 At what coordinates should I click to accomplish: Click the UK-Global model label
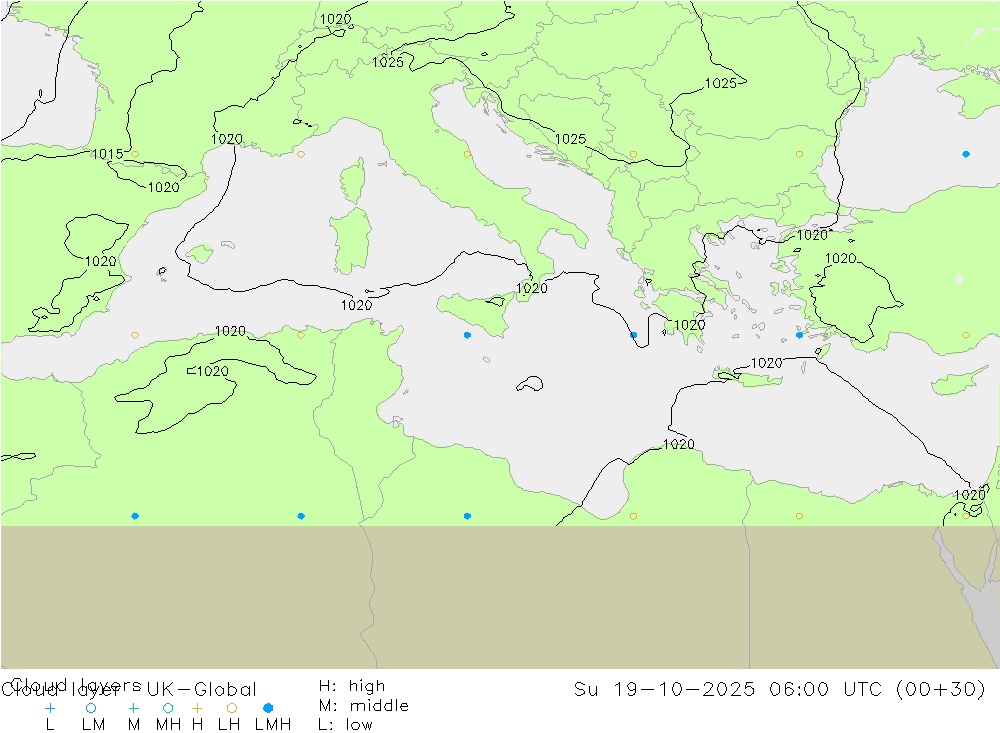202,690
